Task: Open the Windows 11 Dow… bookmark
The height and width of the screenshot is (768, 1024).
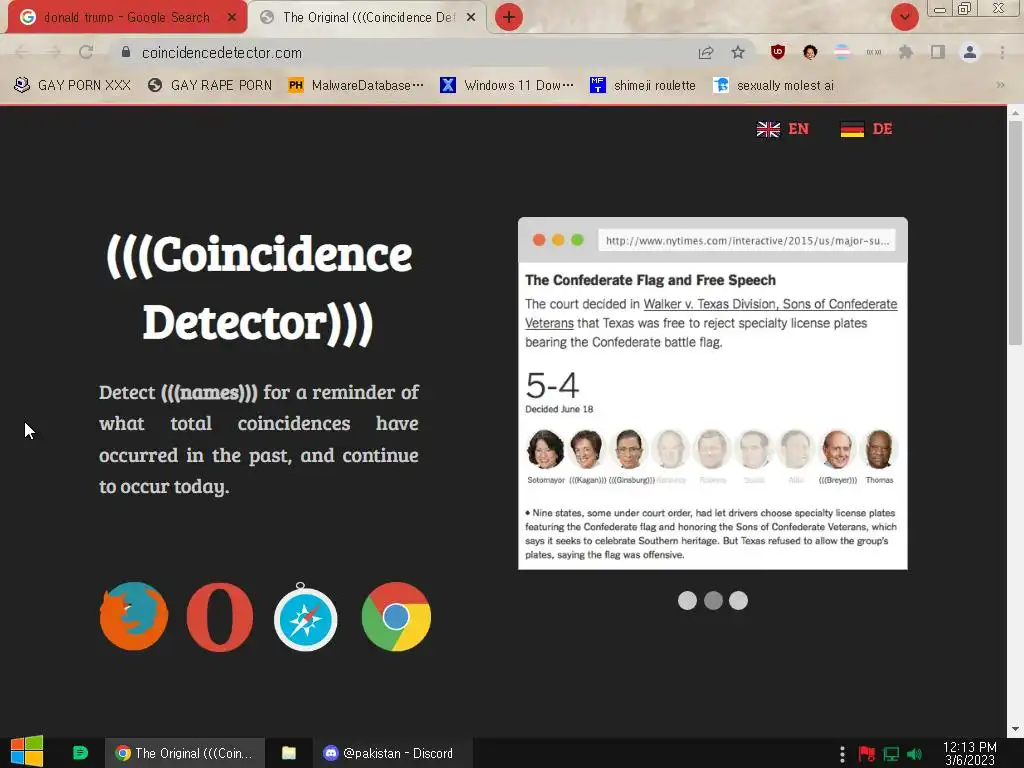Action: click(507, 85)
